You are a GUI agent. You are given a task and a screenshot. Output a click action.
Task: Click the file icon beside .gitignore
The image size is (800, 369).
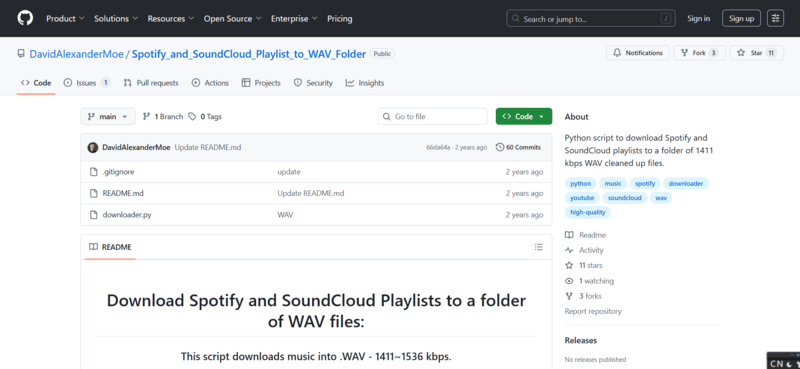pyautogui.click(x=93, y=172)
